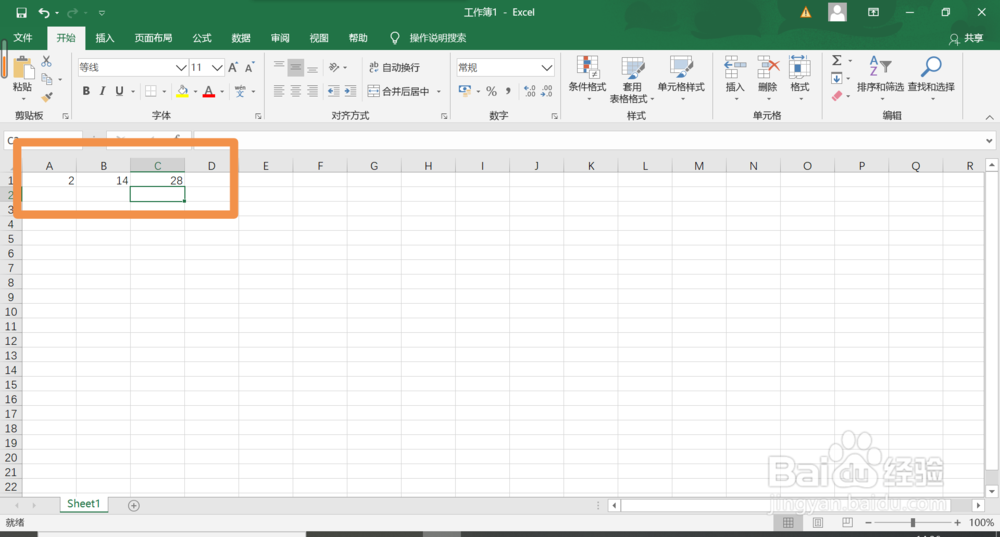Select the Sheet1 tab
The height and width of the screenshot is (537, 1000).
point(84,504)
